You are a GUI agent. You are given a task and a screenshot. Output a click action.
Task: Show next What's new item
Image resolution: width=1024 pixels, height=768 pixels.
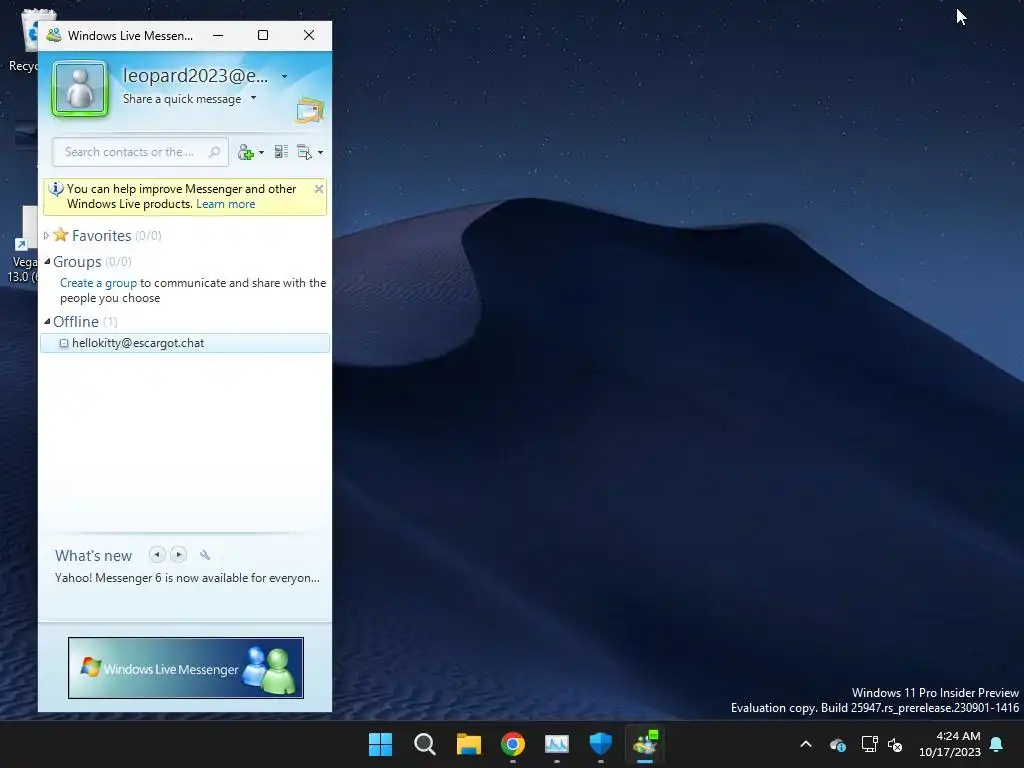point(178,554)
